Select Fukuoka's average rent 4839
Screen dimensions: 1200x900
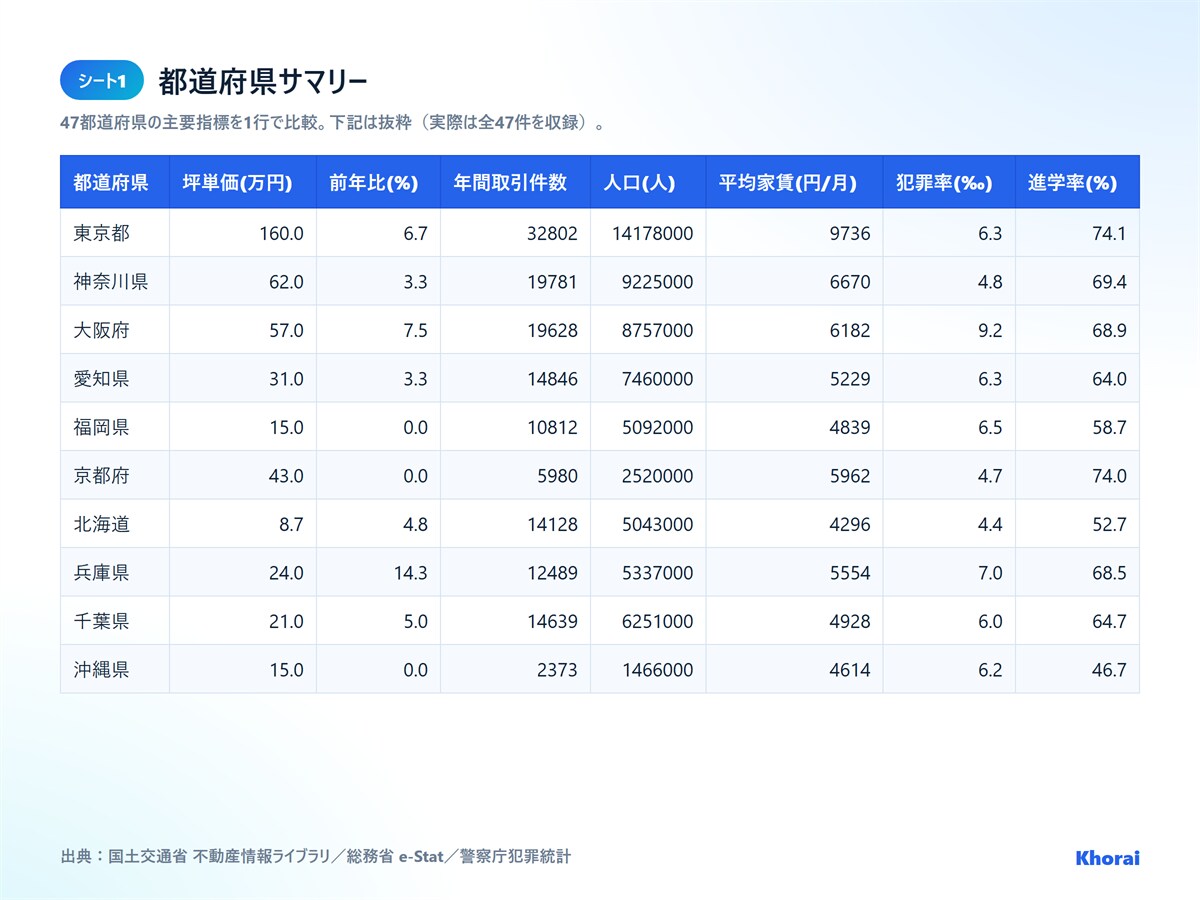(x=794, y=427)
